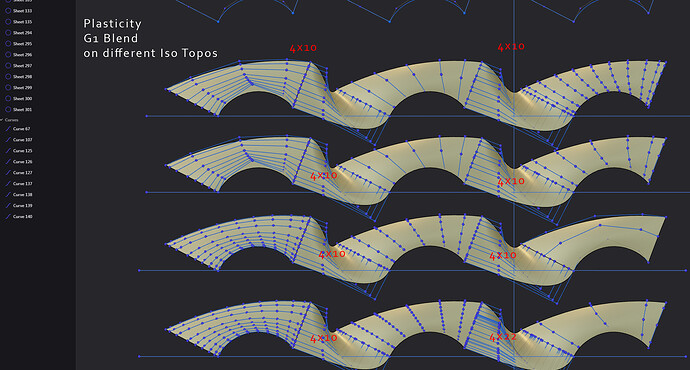
Task: Collapse the Curves group
Action: tap(2, 120)
